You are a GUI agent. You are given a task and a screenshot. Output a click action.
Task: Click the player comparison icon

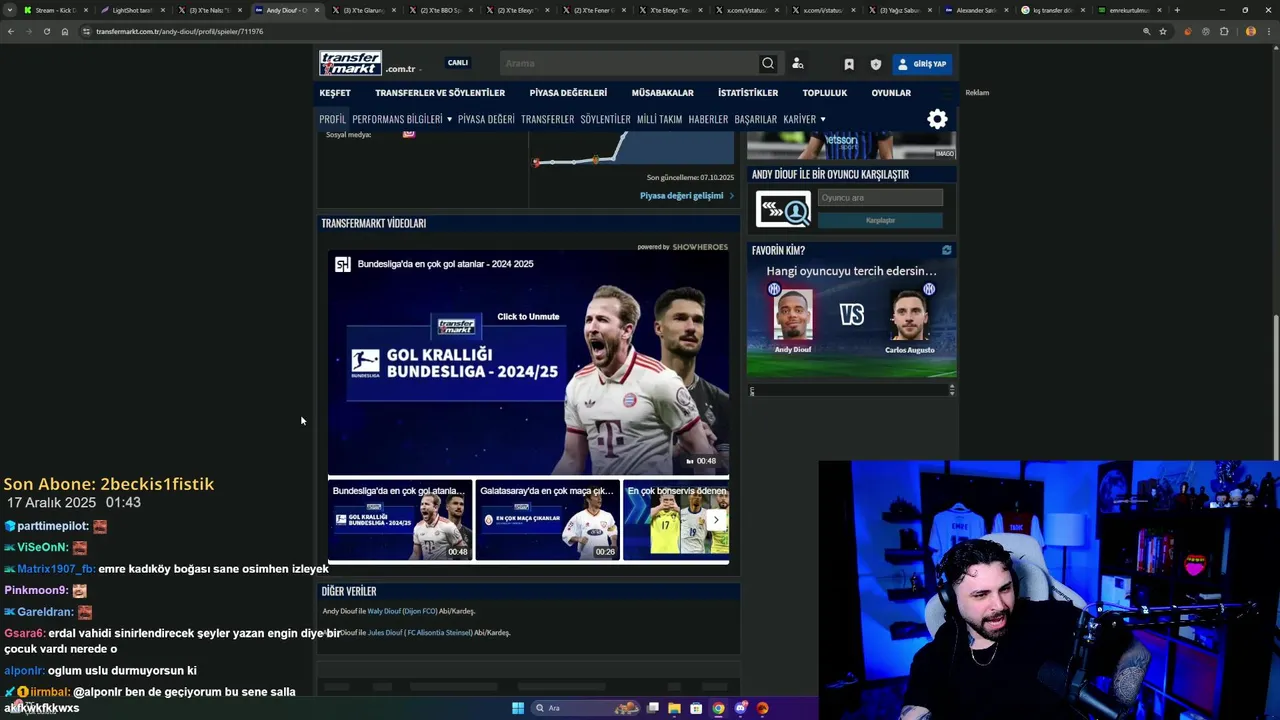coord(783,209)
